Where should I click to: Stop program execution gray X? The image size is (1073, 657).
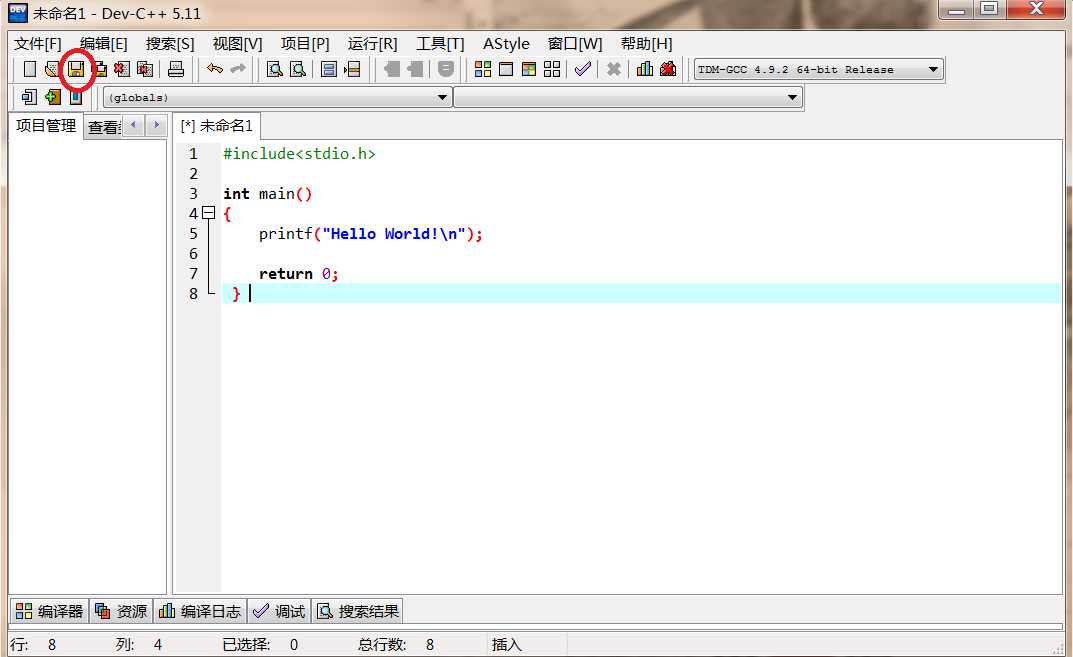pyautogui.click(x=614, y=69)
